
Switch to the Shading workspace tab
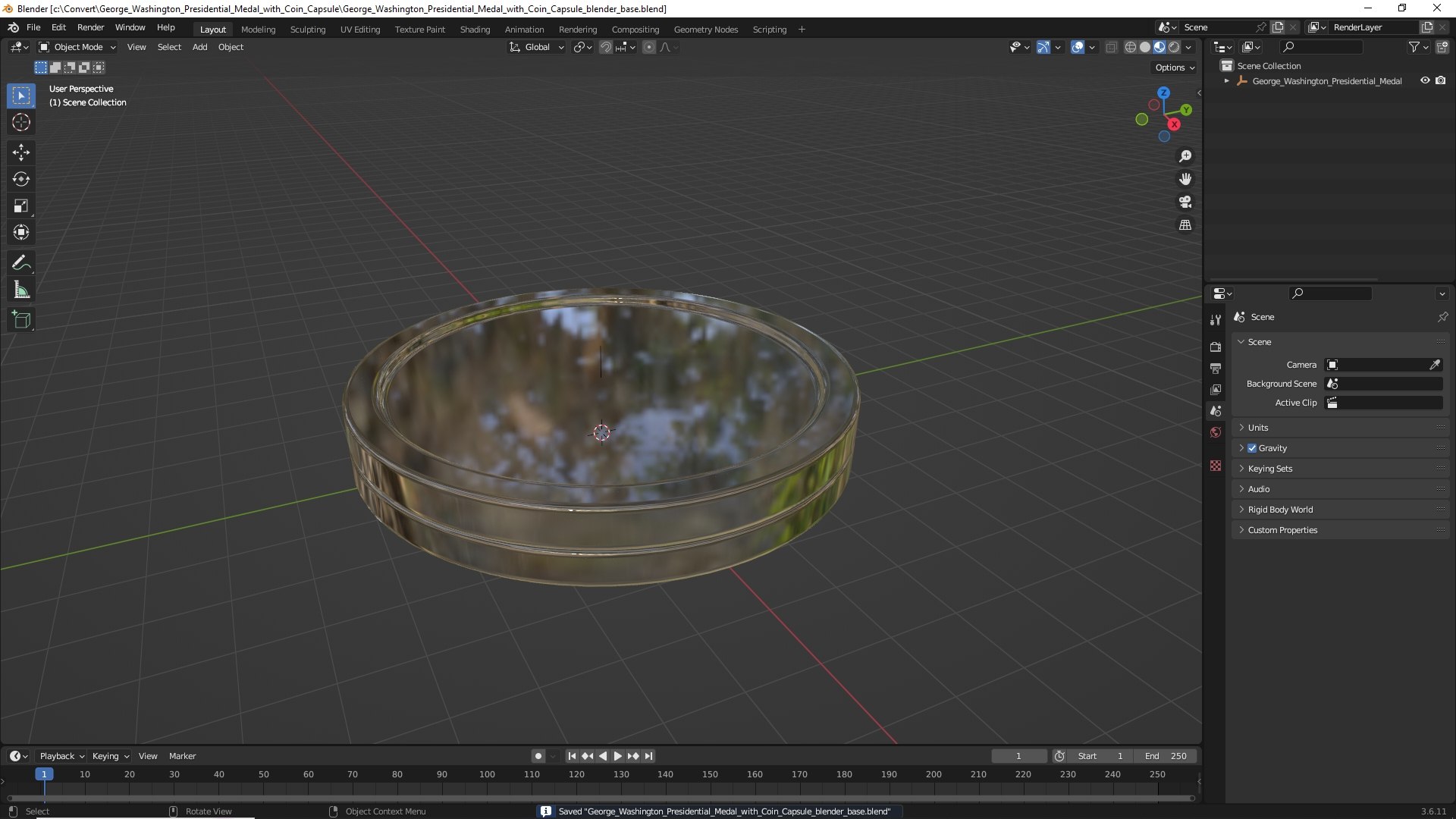475,30
